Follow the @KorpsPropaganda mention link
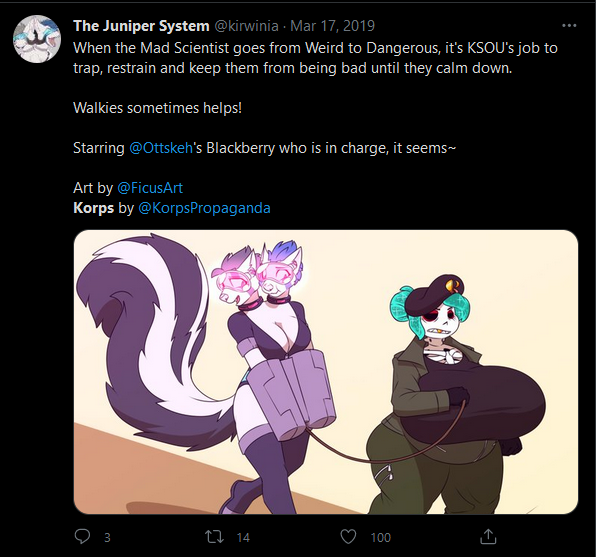The image size is (596, 557). pyautogui.click(x=204, y=208)
